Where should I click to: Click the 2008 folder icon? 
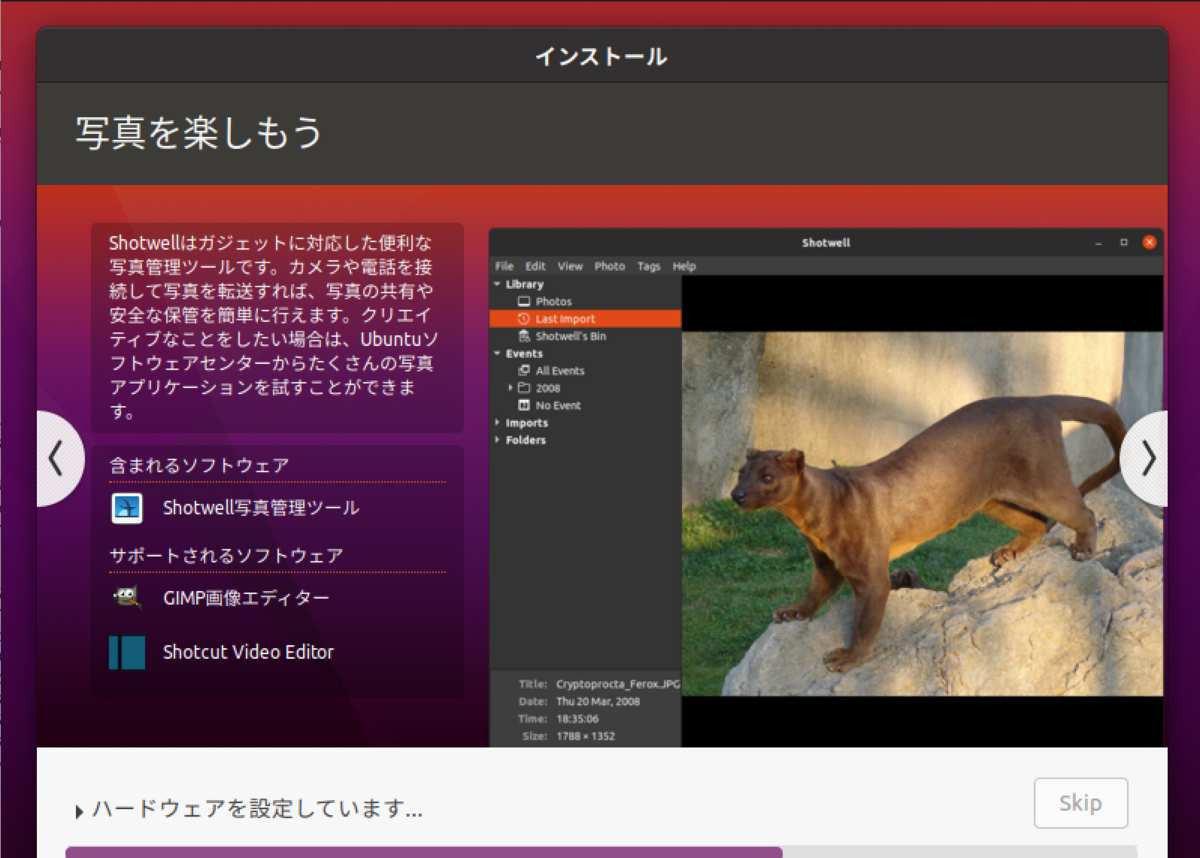point(524,388)
